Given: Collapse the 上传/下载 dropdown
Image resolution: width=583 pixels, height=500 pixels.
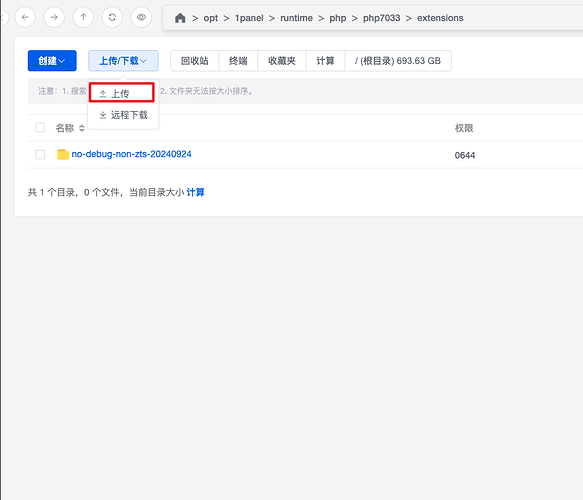Looking at the screenshot, I should coord(123,61).
